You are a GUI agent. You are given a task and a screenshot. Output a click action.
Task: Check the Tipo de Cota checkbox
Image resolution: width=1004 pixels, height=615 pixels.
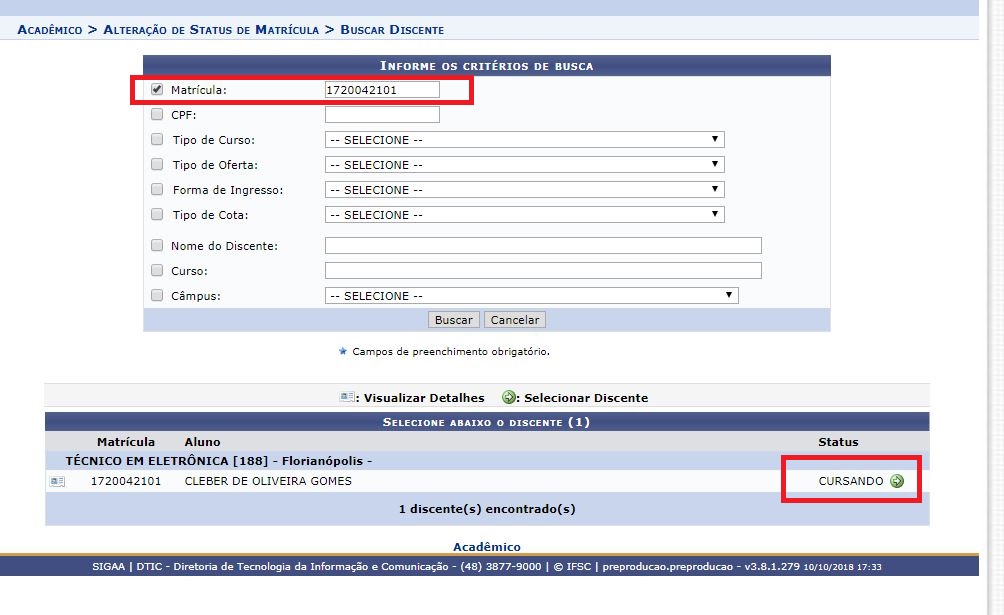tap(157, 215)
